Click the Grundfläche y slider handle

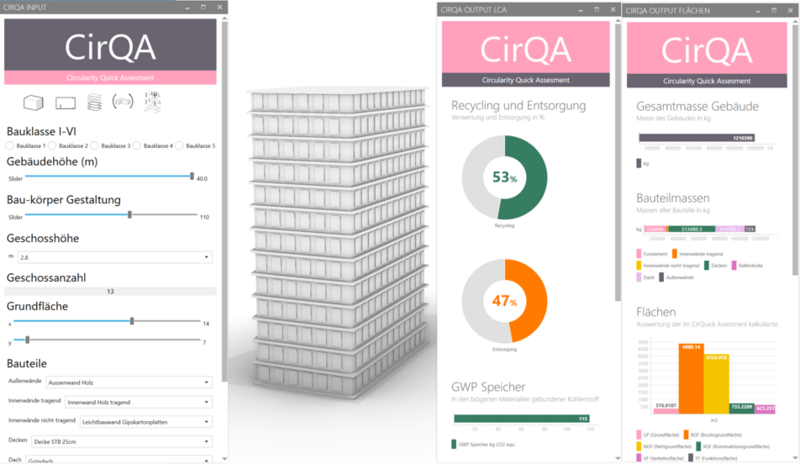(x=28, y=339)
